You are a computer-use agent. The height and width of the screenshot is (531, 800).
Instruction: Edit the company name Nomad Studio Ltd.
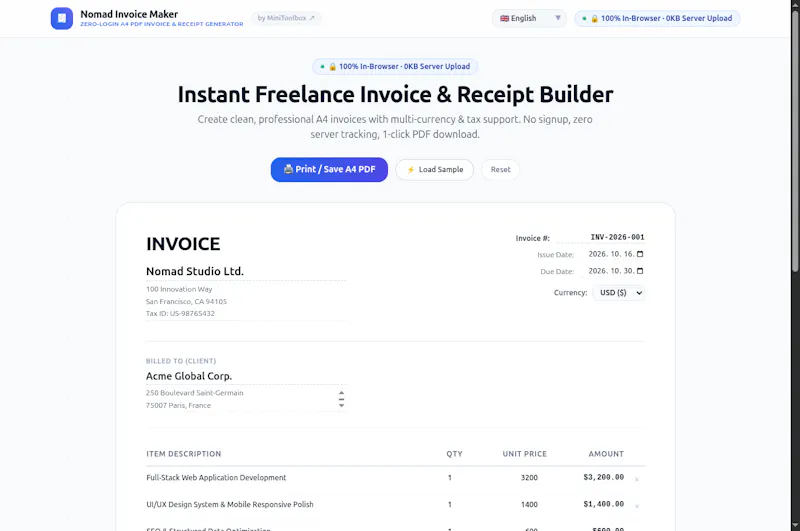[x=246, y=271]
